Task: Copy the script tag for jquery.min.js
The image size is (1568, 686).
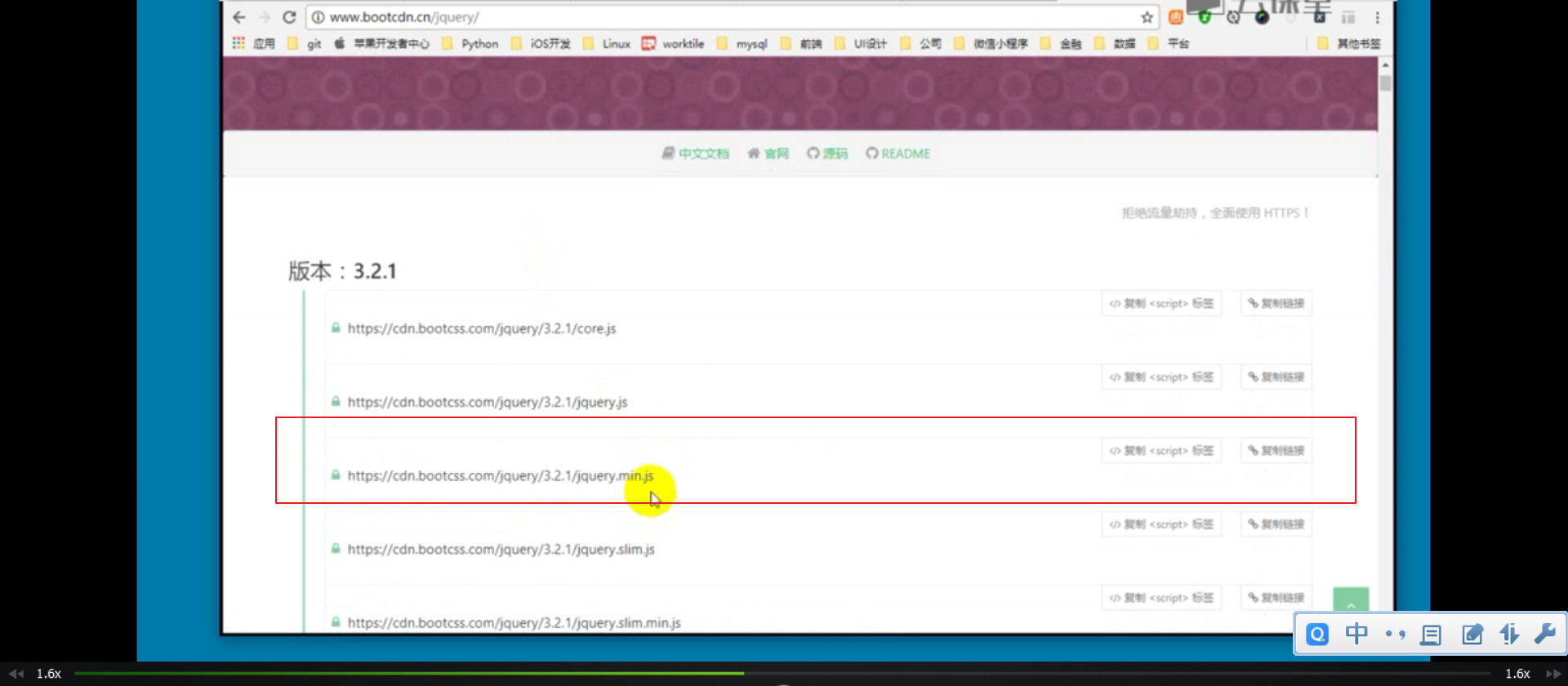Action: point(1160,451)
